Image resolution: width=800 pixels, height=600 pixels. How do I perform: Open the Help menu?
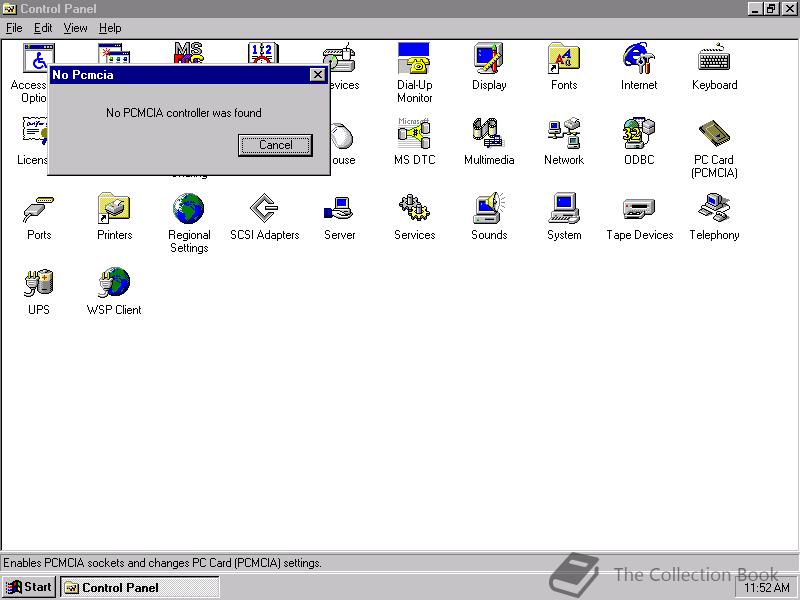click(x=110, y=28)
